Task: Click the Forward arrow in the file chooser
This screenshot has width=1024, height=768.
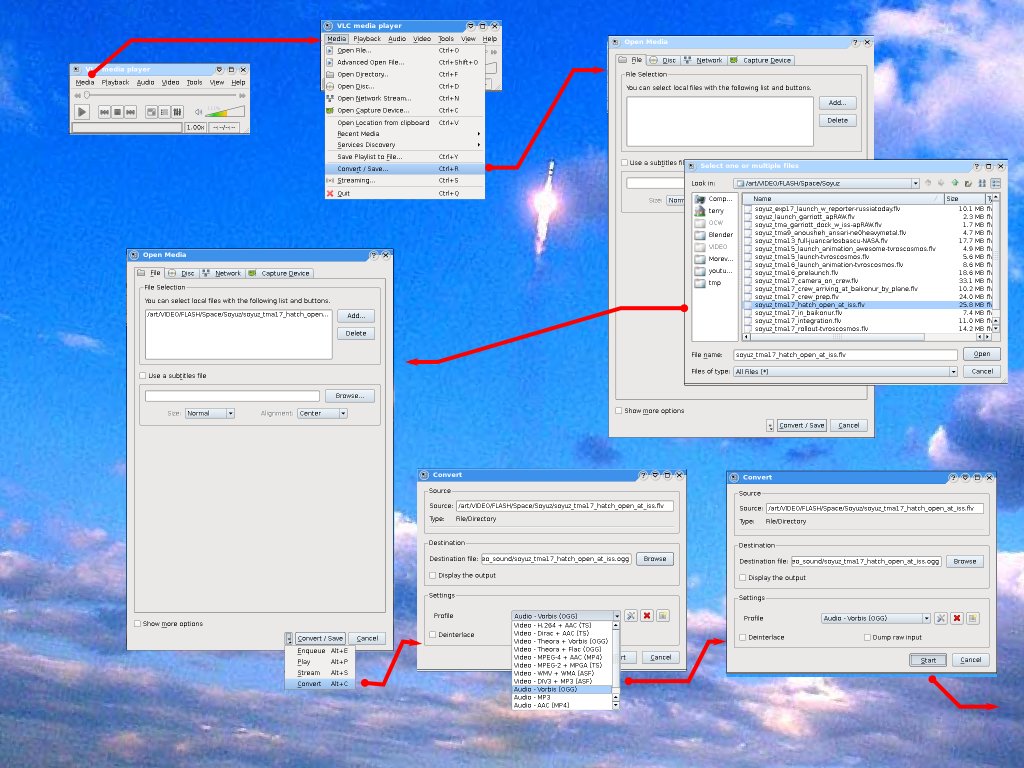Action: 941,184
